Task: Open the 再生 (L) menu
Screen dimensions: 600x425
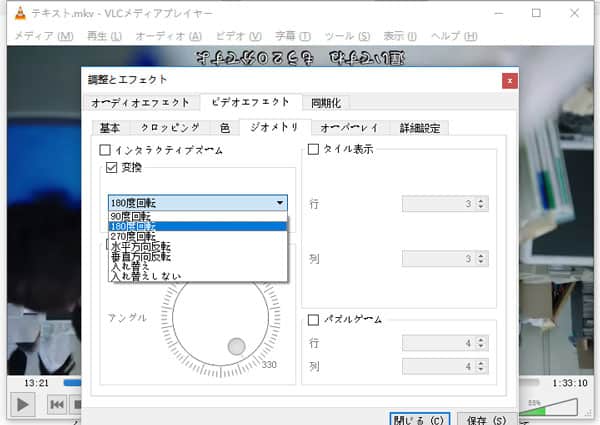Action: [104, 36]
